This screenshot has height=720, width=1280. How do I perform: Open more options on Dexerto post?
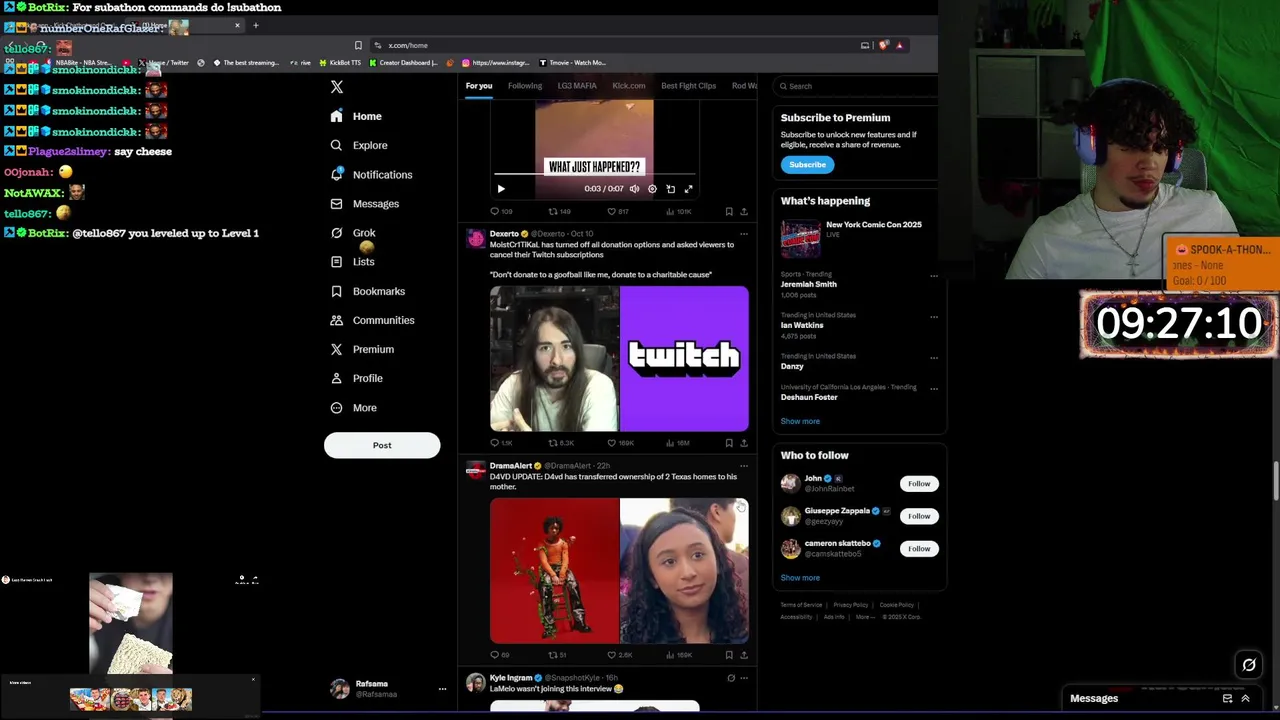click(743, 234)
